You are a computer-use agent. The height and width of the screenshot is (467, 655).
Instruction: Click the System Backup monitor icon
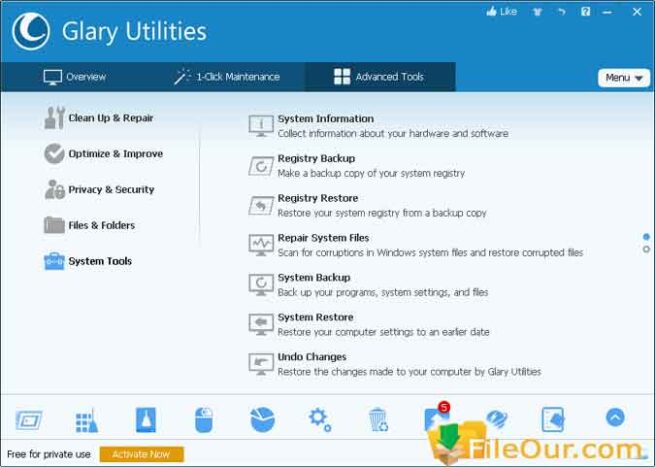tap(261, 285)
